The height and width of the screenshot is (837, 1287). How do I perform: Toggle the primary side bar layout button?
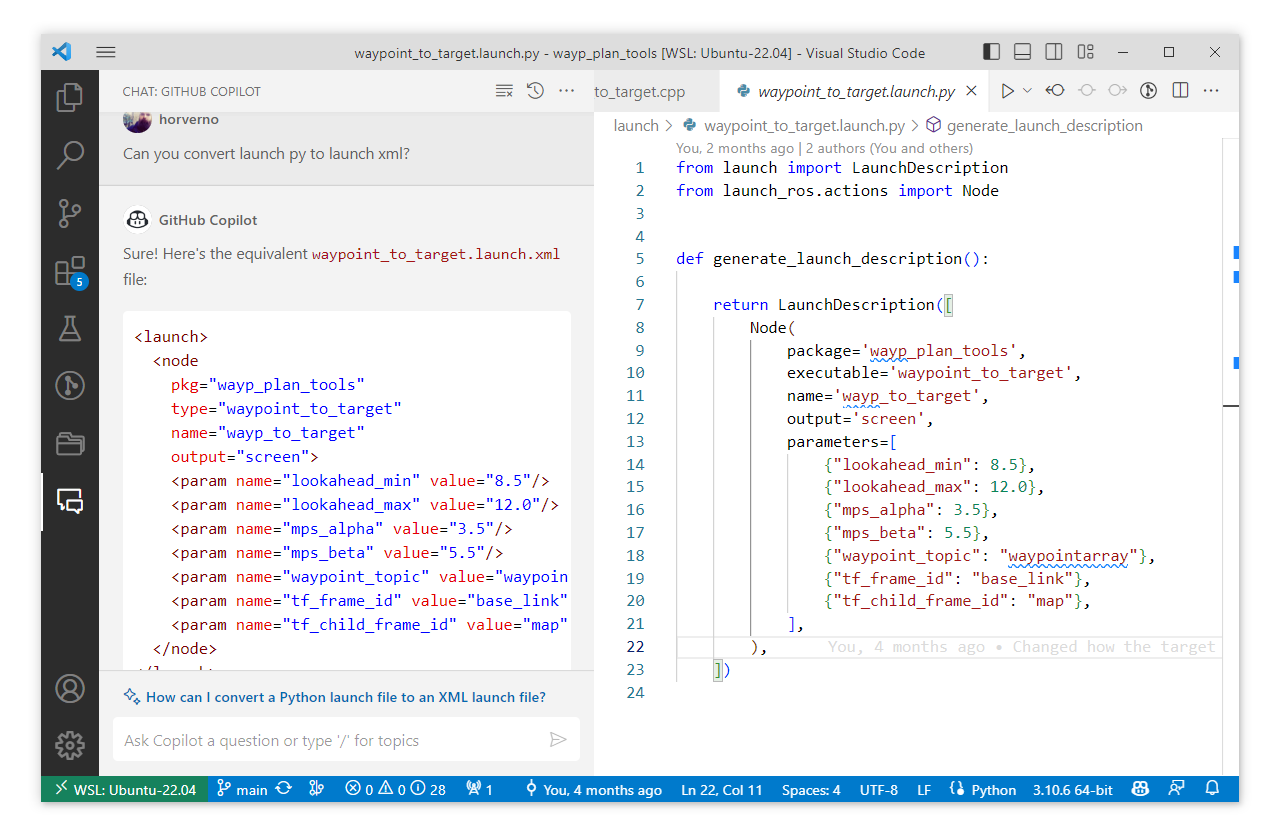point(991,52)
